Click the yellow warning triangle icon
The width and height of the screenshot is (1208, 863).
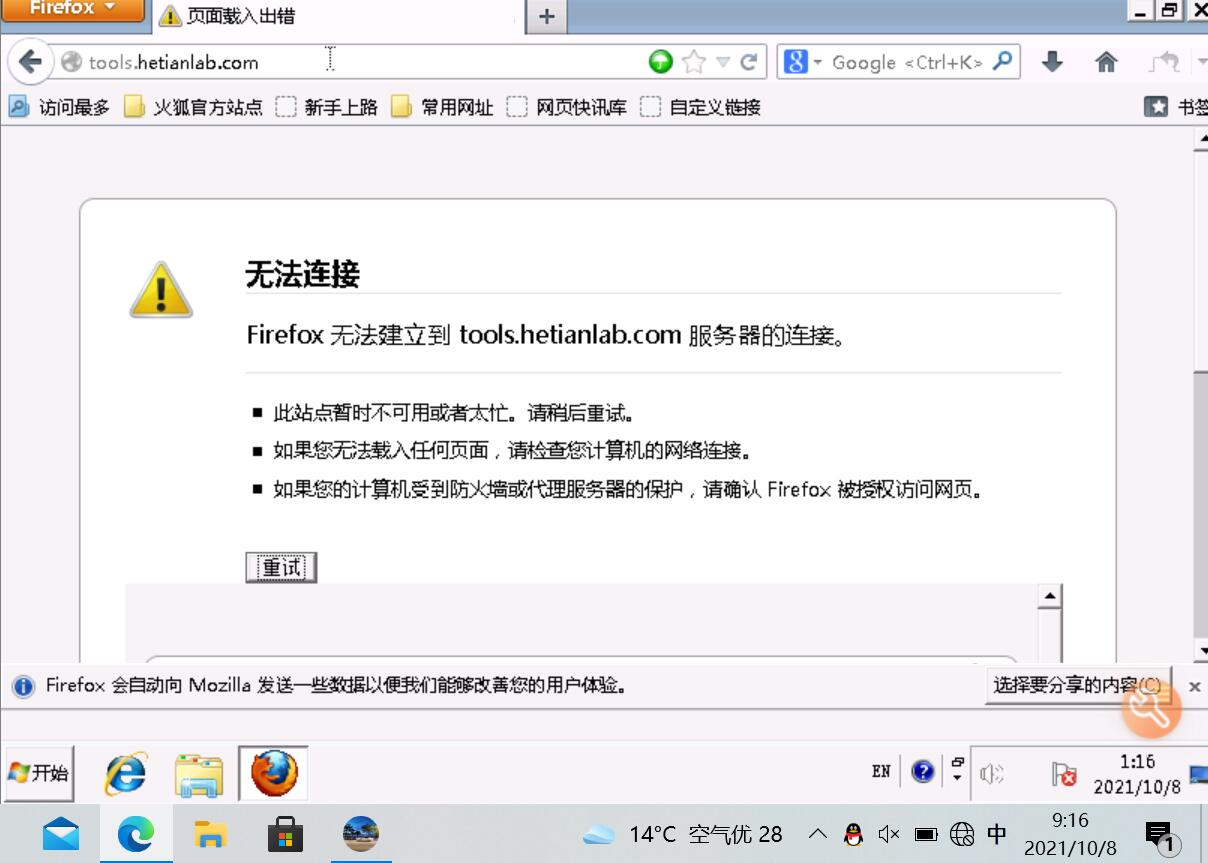(161, 290)
